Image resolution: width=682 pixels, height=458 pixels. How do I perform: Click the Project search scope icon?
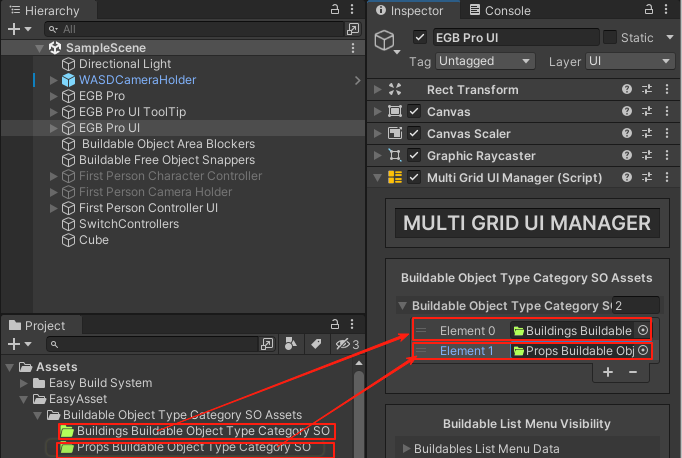267,344
